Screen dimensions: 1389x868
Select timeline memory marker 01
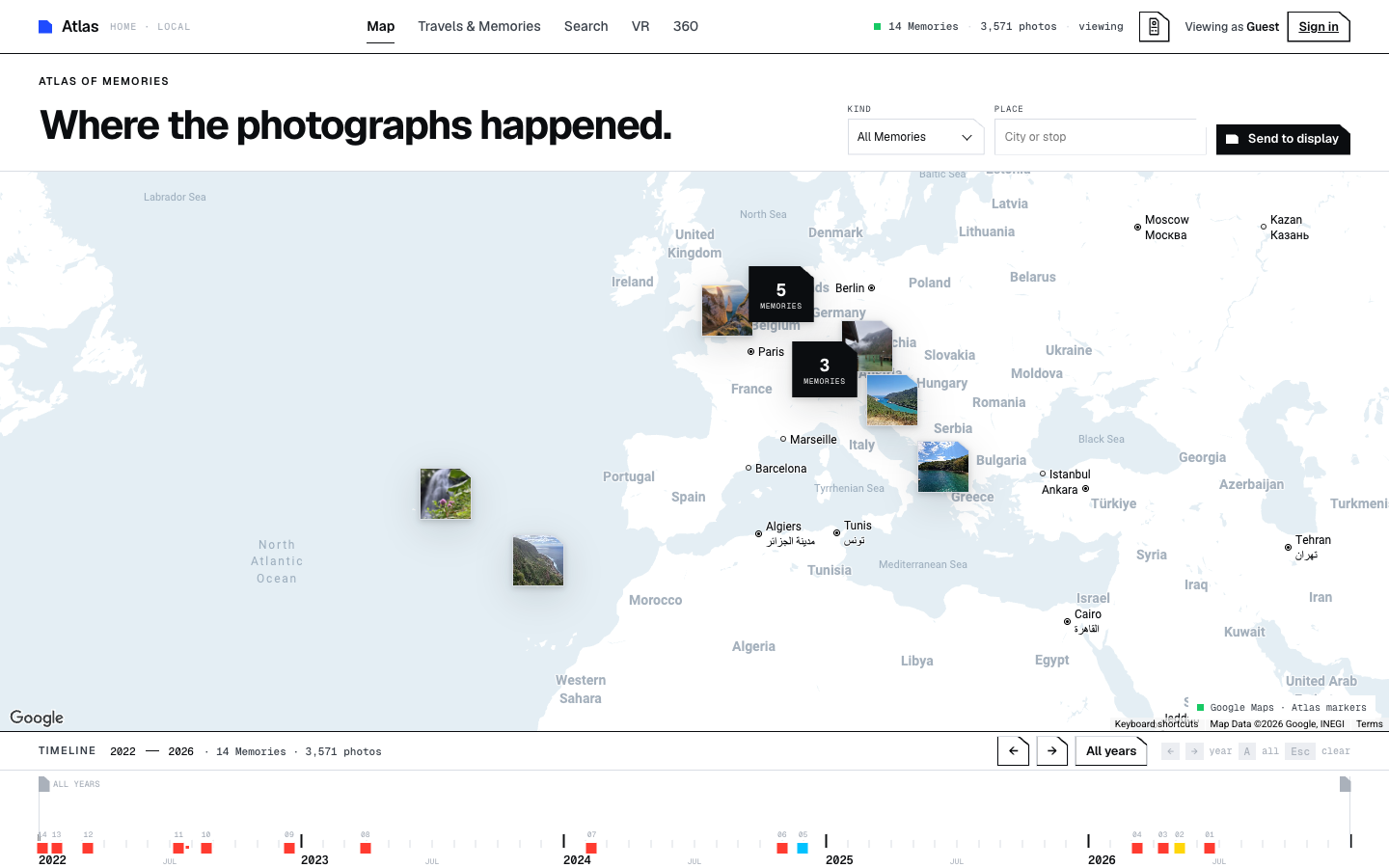pos(1210,848)
